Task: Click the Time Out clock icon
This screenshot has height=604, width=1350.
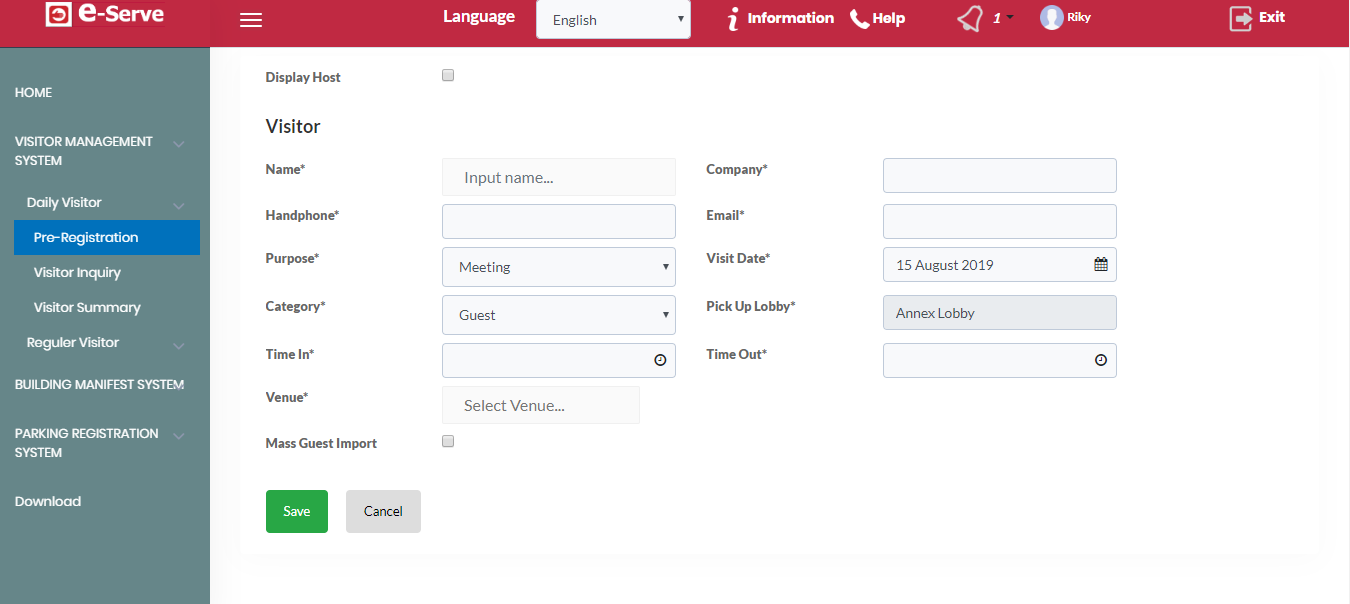Action: (1101, 360)
